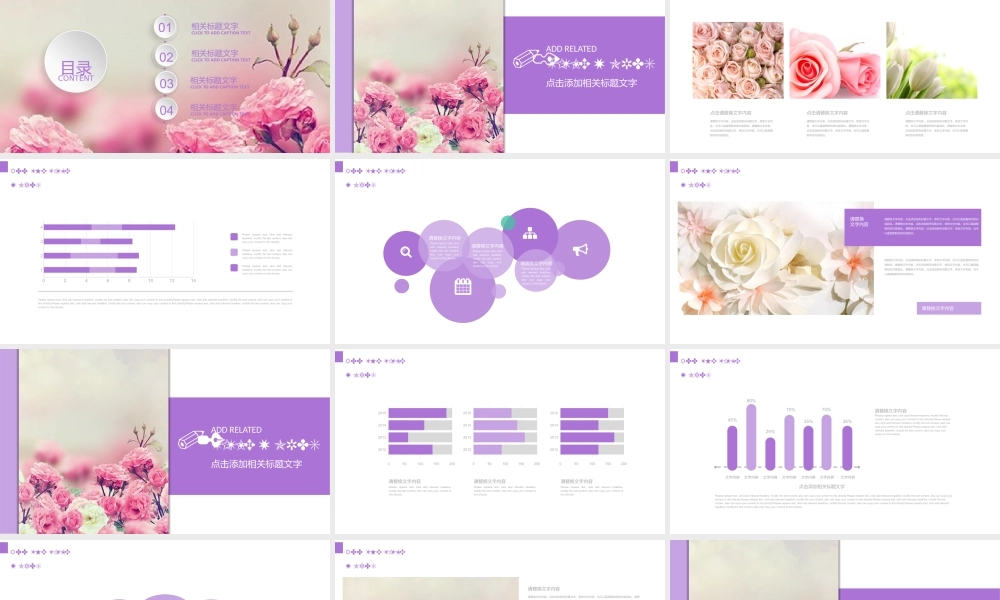Viewport: 1000px width, 600px height.
Task: Click the calendar icon circle
Action: click(462, 287)
